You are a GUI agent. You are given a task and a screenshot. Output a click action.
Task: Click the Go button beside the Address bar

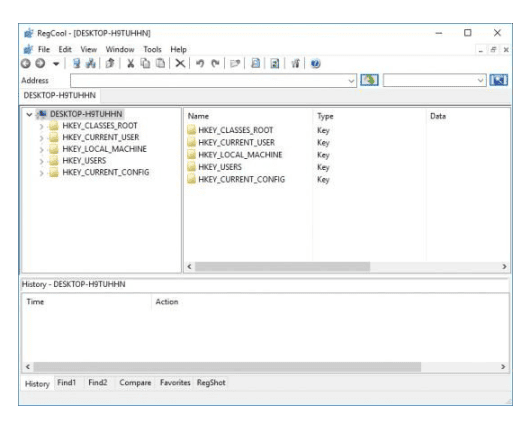point(369,80)
